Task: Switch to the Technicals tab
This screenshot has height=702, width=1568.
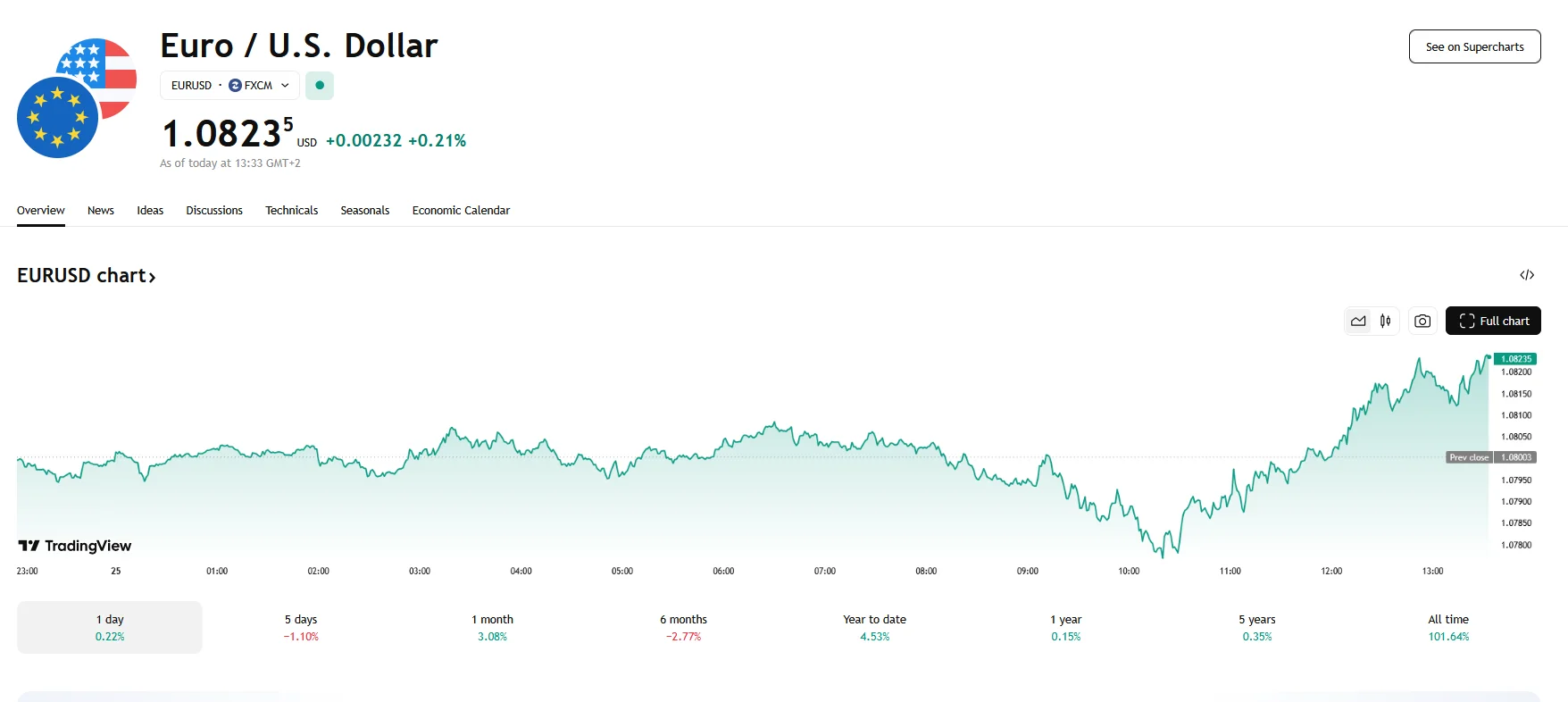Action: 291,211
